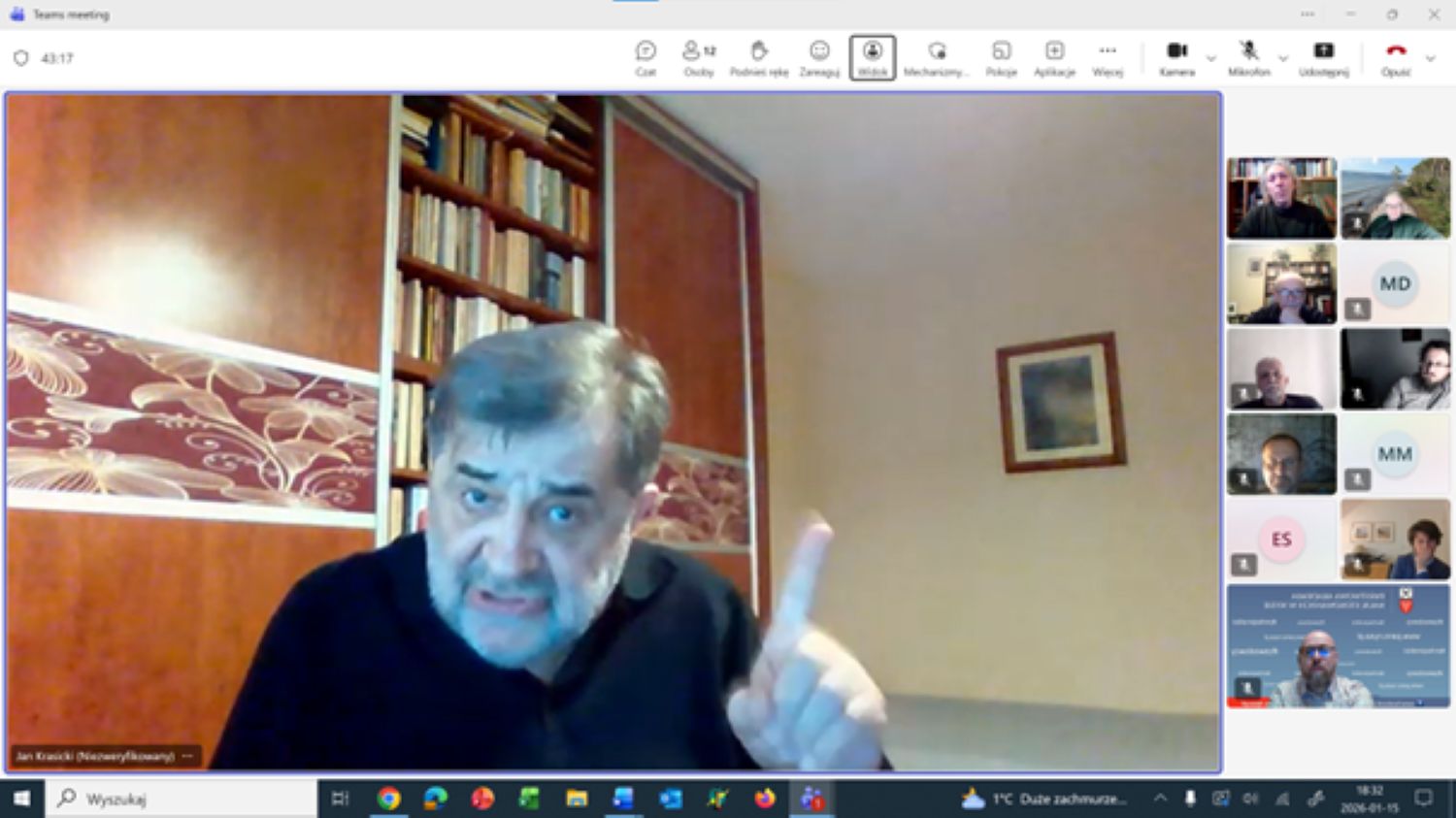Image resolution: width=1456 pixels, height=818 pixels.
Task: Open Google Chrome from the taskbar
Action: 388,799
